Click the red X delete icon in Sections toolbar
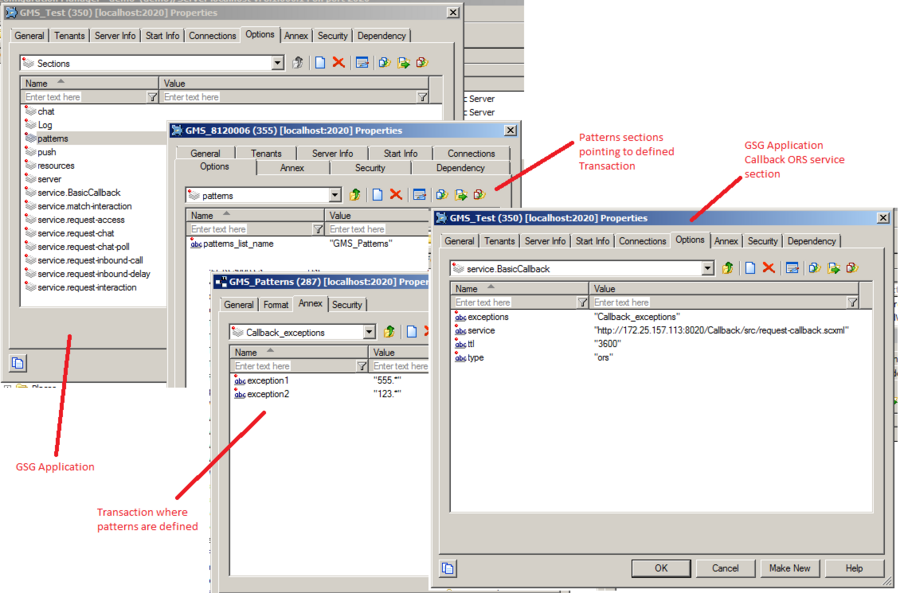The width and height of the screenshot is (900, 593). click(x=339, y=63)
